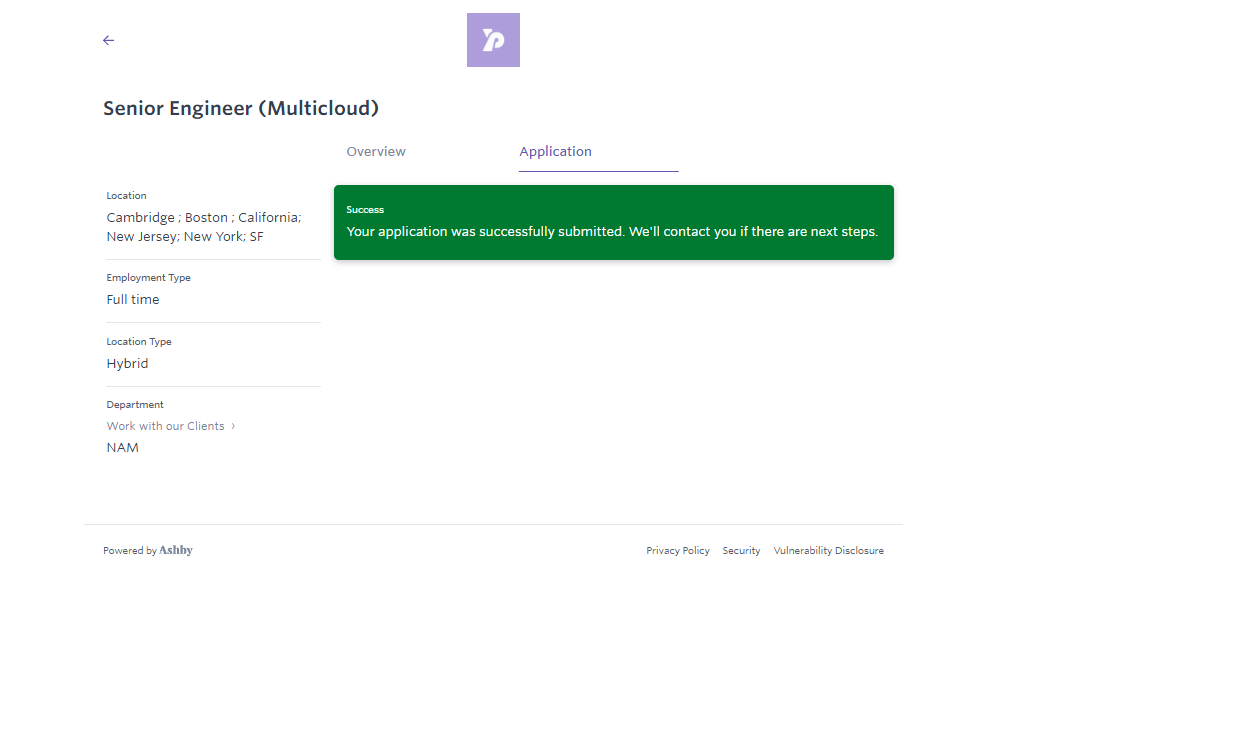
Task: Open the Vulnerability Disclosure link
Action: (828, 551)
